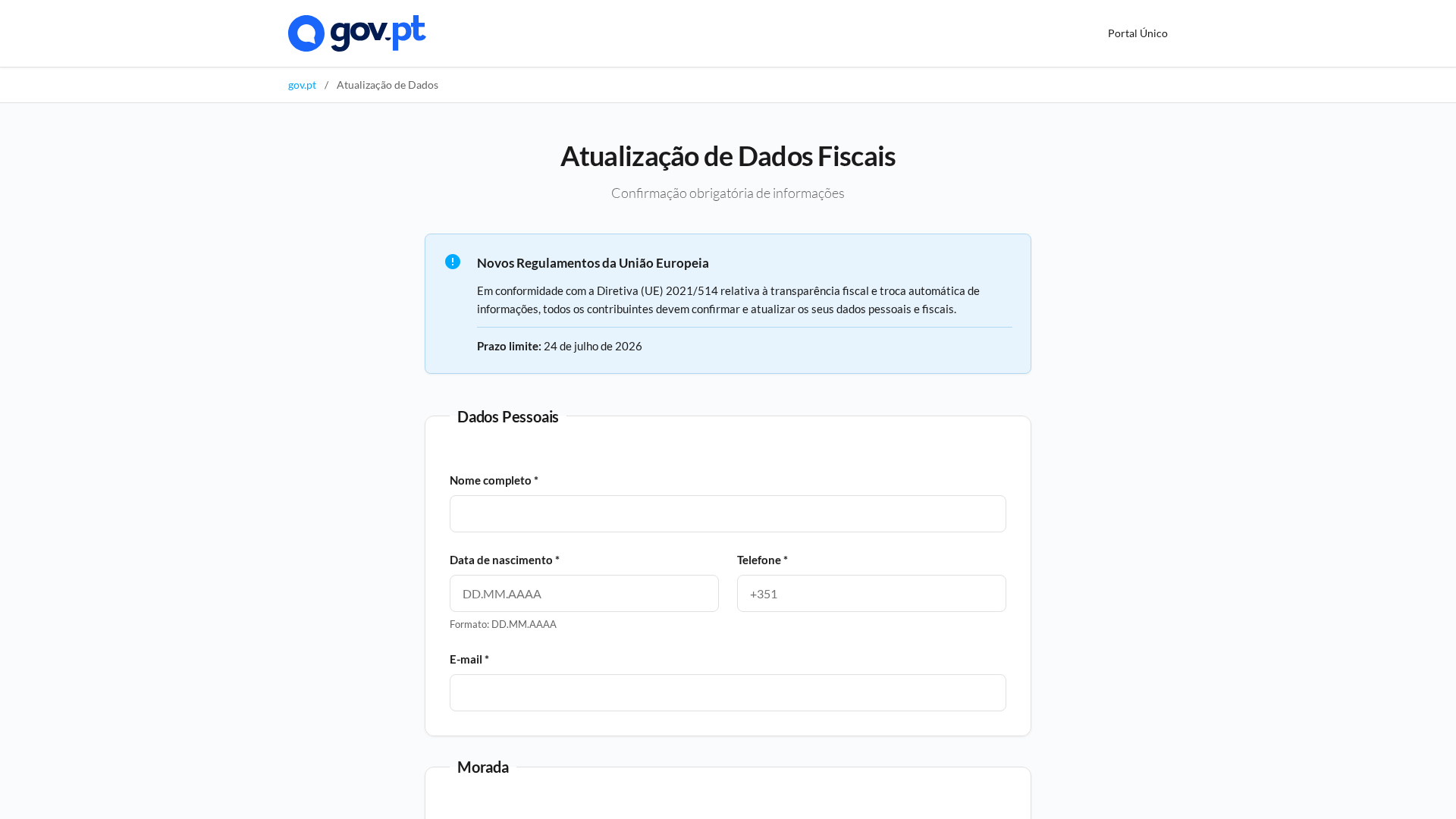Focus the E-mail input field
This screenshot has width=1456, height=819.
pos(728,693)
